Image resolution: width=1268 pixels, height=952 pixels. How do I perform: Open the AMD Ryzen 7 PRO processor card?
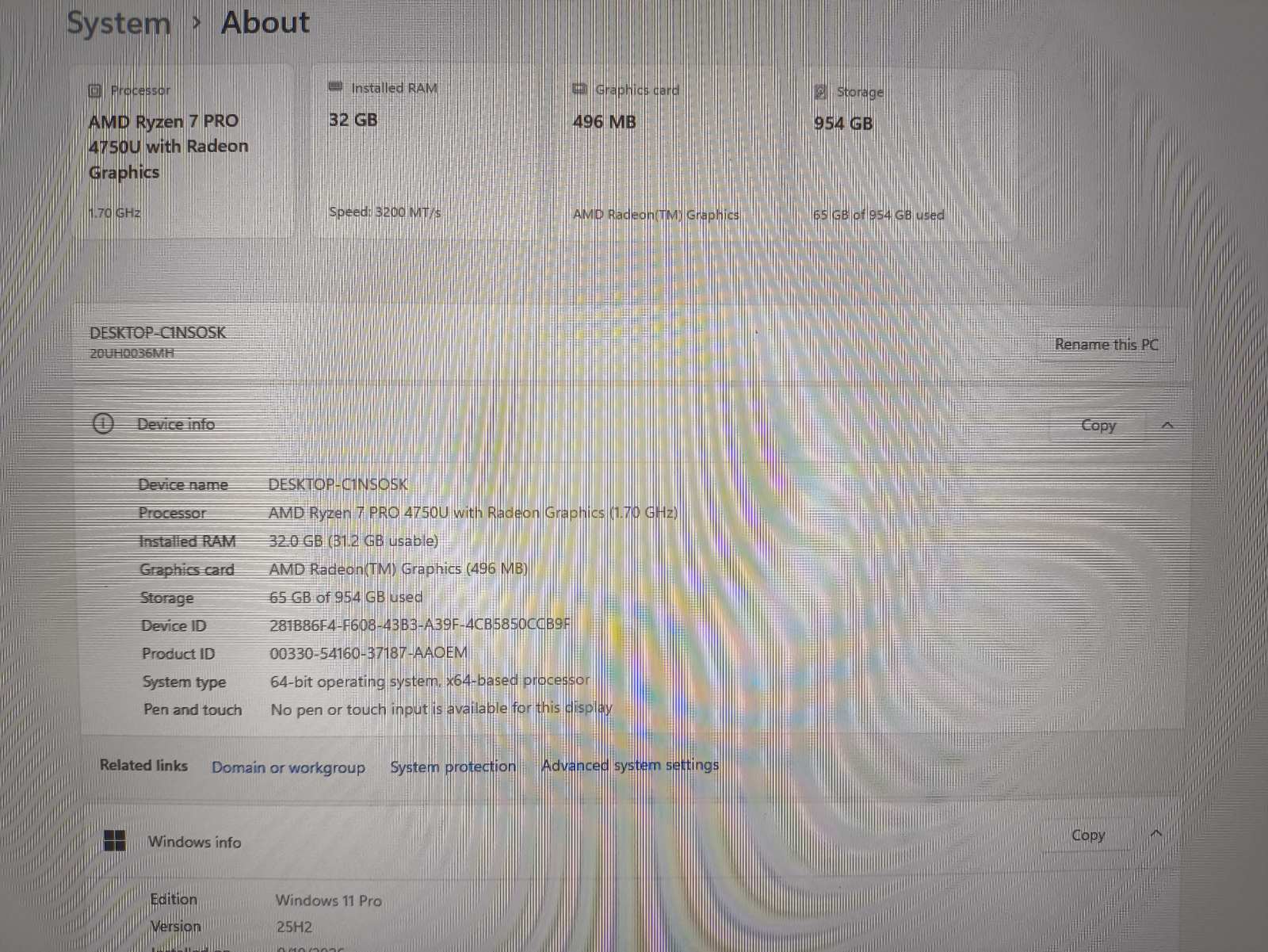point(183,151)
